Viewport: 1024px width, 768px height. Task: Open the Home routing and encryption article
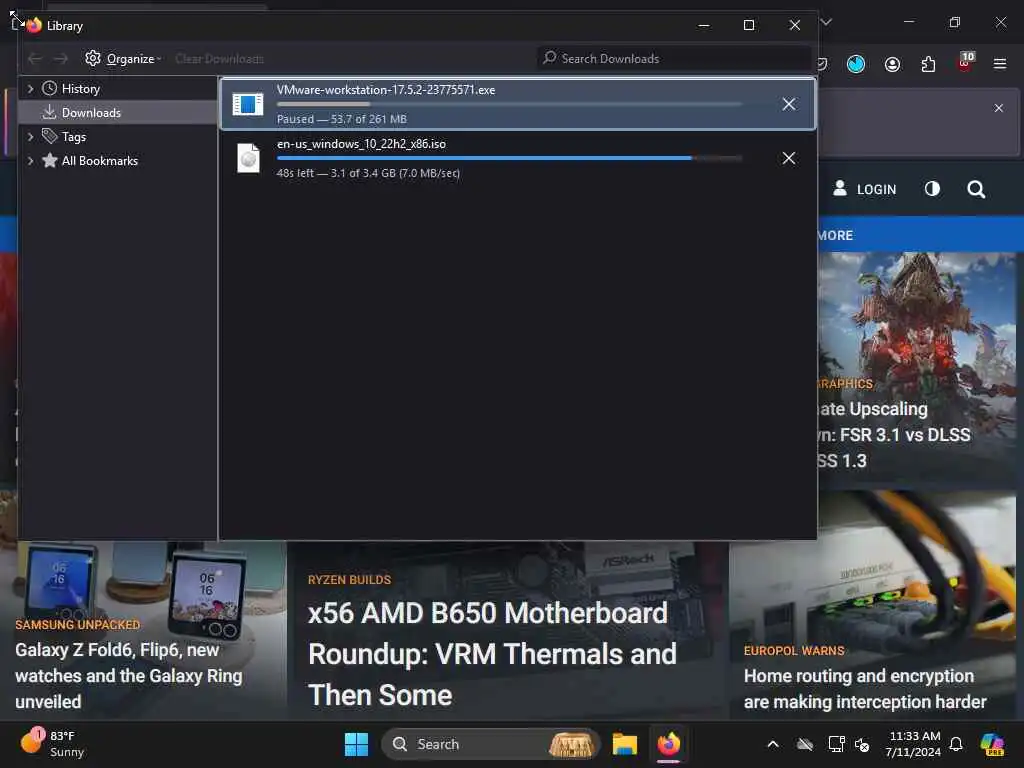point(865,689)
